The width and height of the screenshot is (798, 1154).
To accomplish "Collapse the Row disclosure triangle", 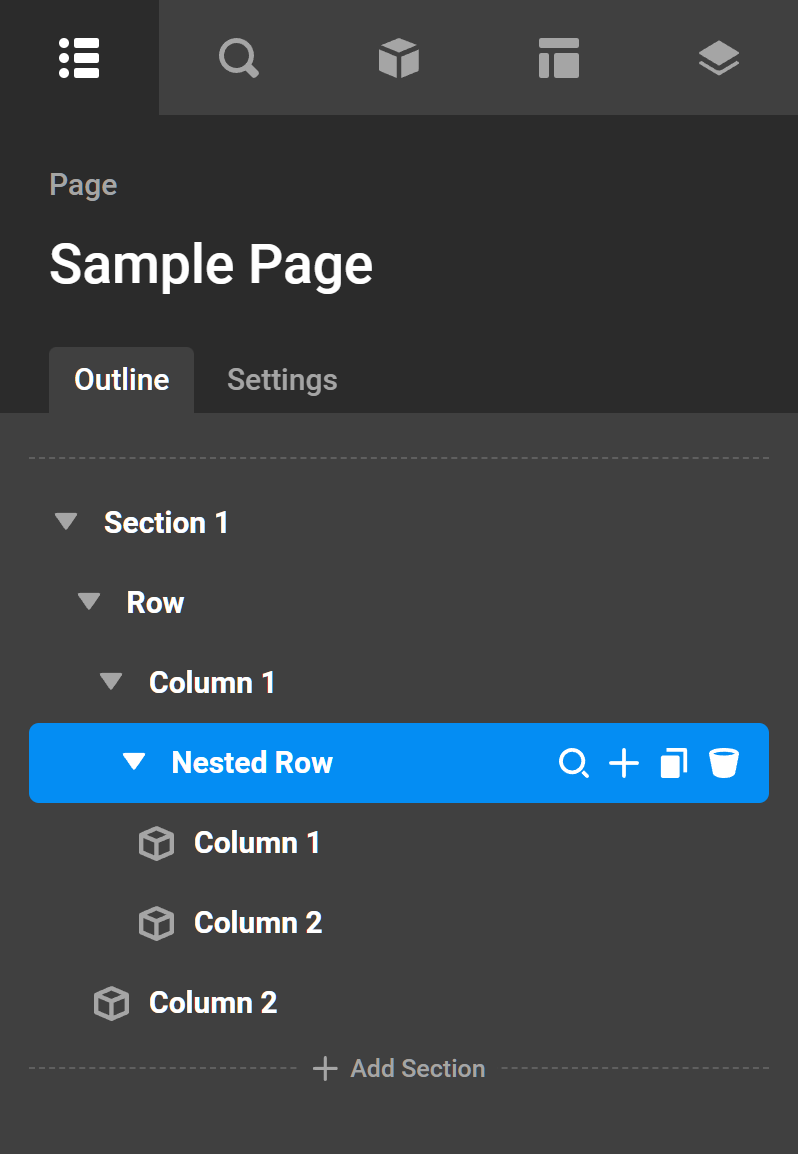I will pyautogui.click(x=89, y=602).
